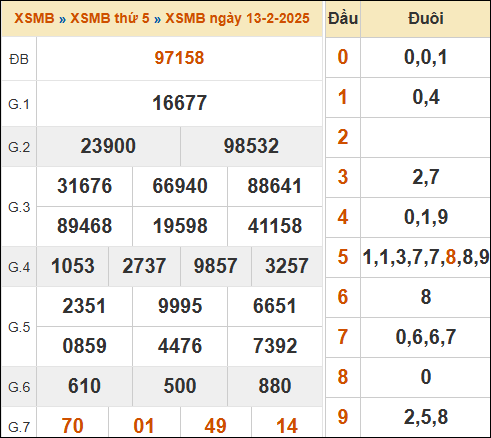Select special prize number 97158
491x438 pixels.
[179, 58]
